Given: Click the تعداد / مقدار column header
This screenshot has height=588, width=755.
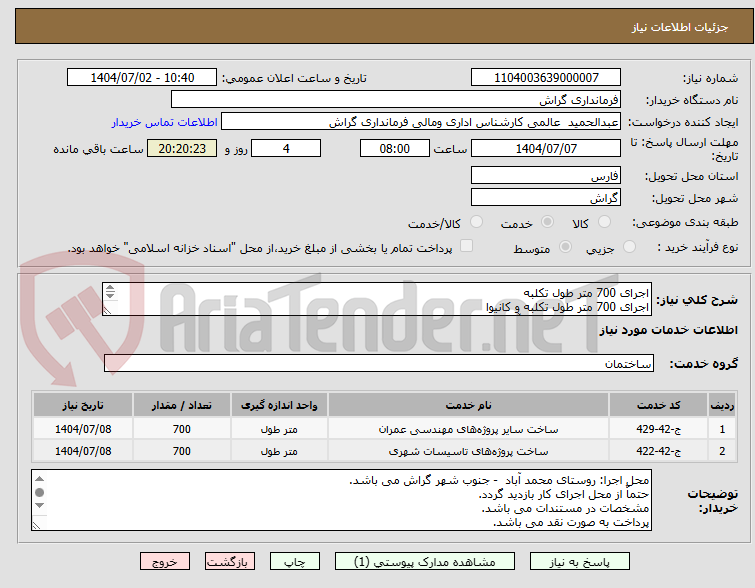Looking at the screenshot, I should click(x=182, y=405).
